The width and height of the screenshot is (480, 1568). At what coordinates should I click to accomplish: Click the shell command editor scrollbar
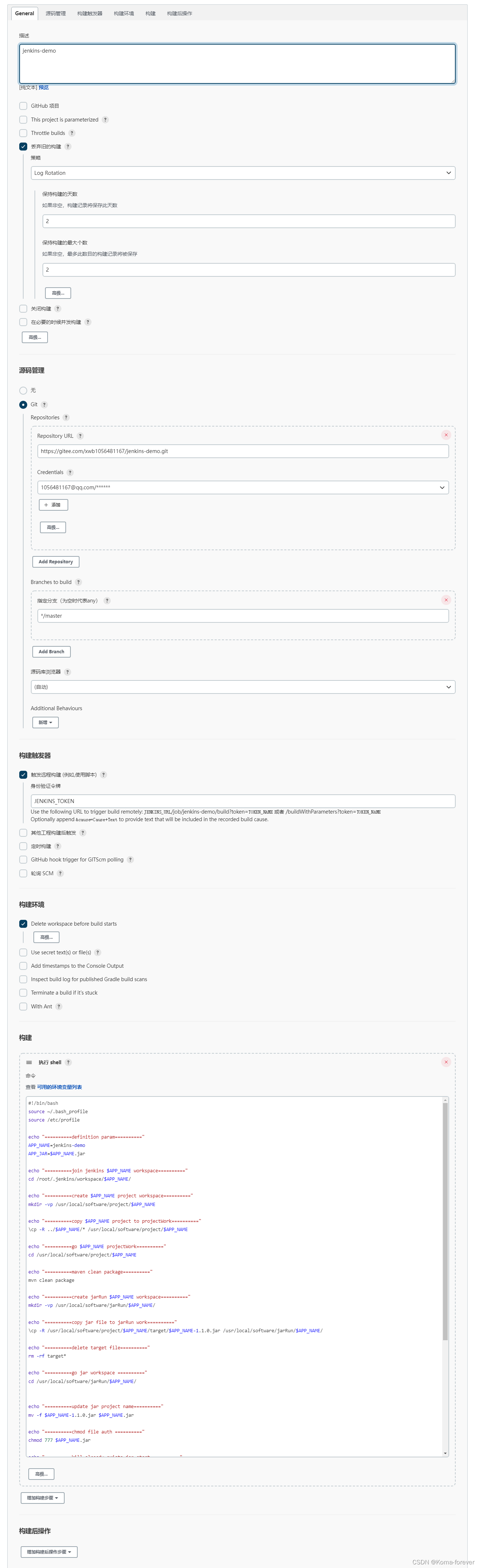(x=445, y=1217)
